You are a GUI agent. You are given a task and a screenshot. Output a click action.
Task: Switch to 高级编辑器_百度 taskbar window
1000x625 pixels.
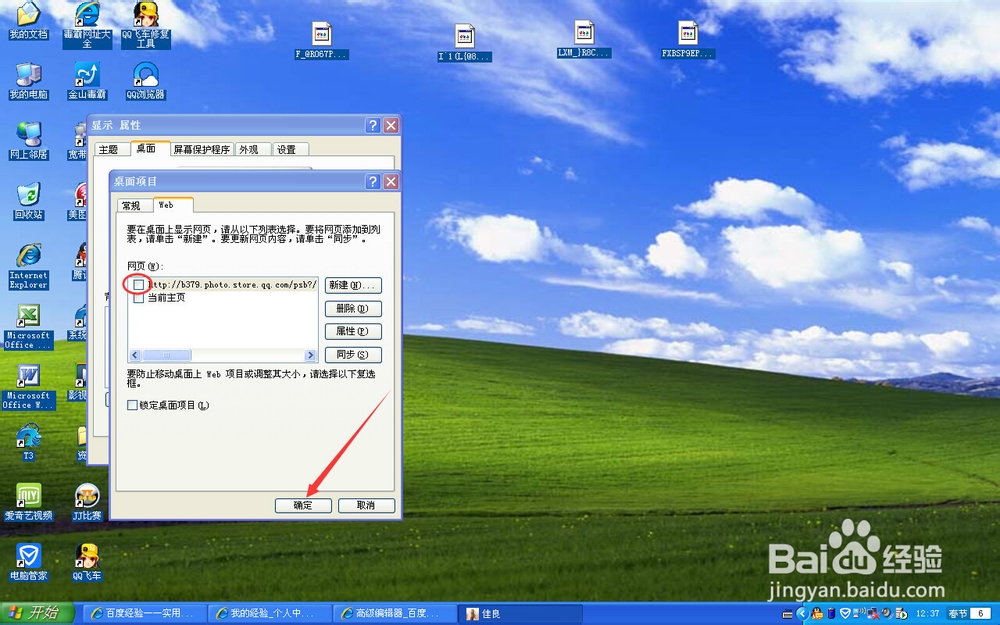(x=395, y=614)
